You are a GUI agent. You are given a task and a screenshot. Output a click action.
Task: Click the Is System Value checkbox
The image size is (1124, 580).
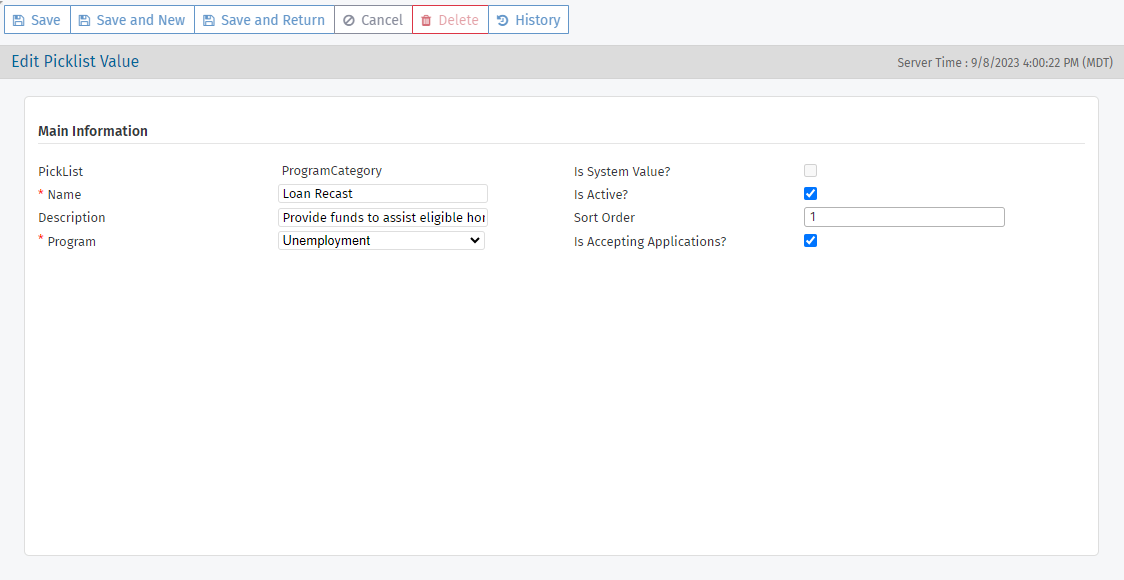[810, 170]
